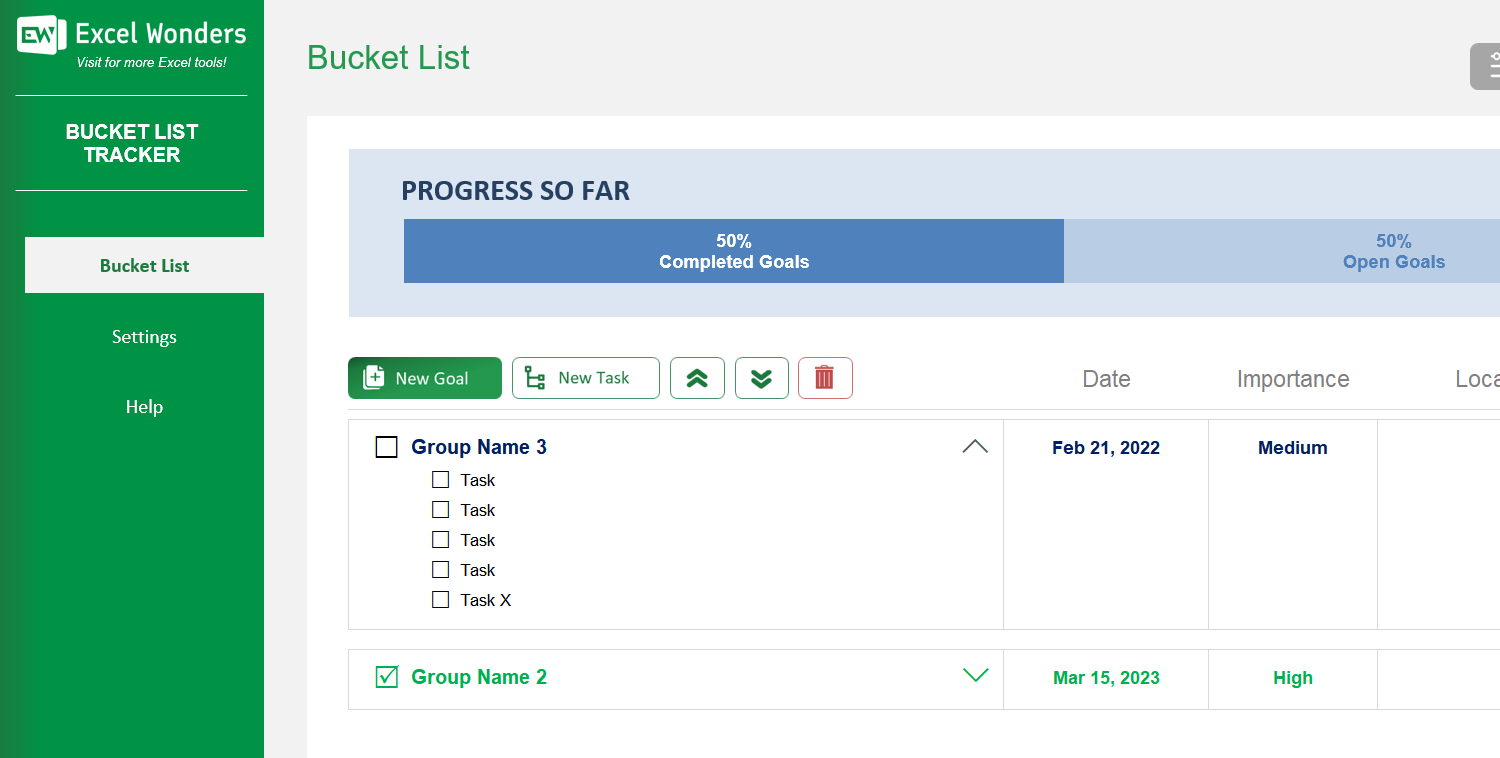Click the Importance column header
This screenshot has width=1500, height=758.
click(1293, 379)
